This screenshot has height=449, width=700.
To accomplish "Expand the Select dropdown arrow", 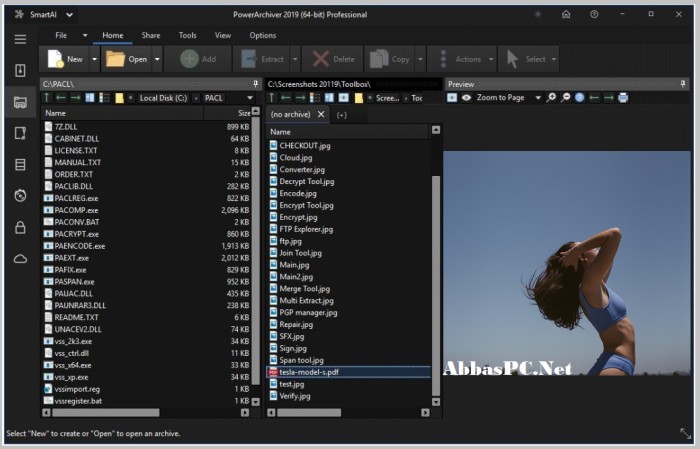I will [x=554, y=59].
